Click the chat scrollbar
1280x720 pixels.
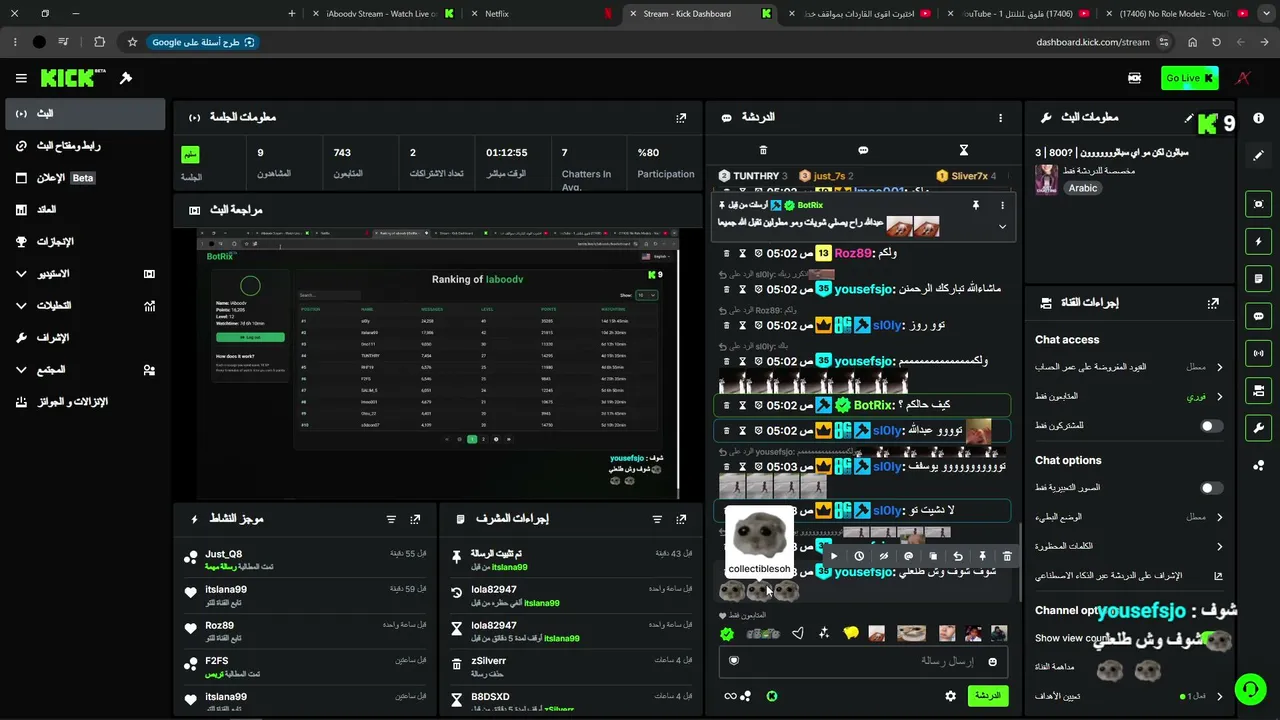click(x=1018, y=560)
